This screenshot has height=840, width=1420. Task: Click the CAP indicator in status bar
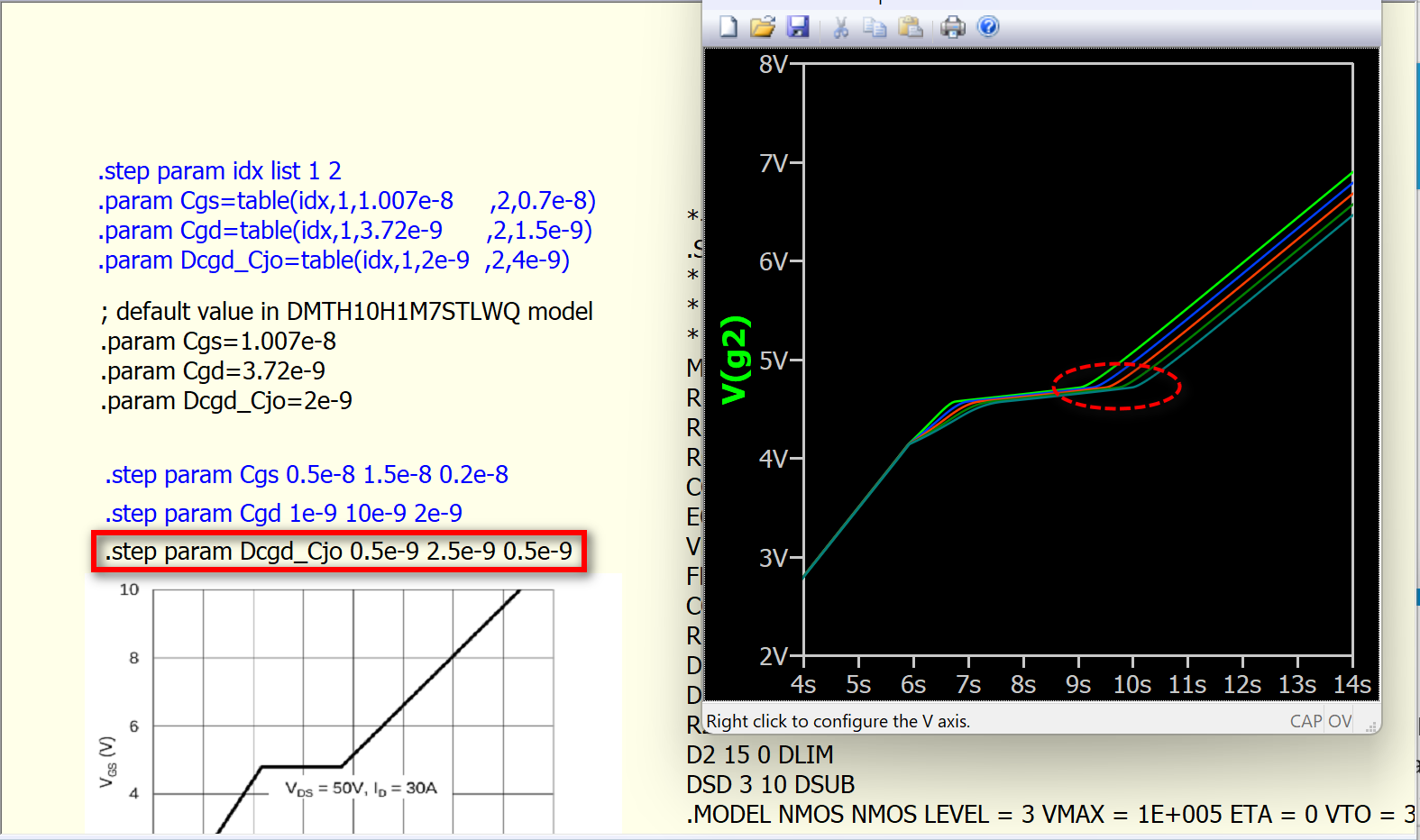pyautogui.click(x=1305, y=721)
